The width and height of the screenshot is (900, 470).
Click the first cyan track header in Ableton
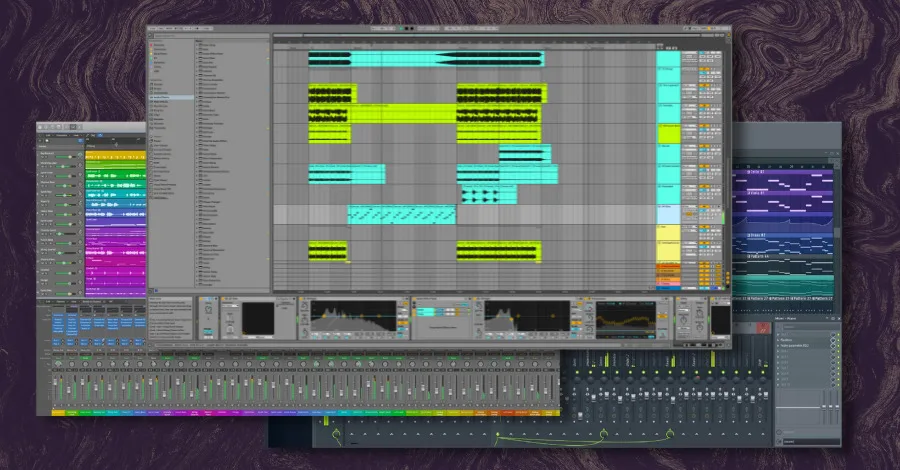click(x=668, y=59)
